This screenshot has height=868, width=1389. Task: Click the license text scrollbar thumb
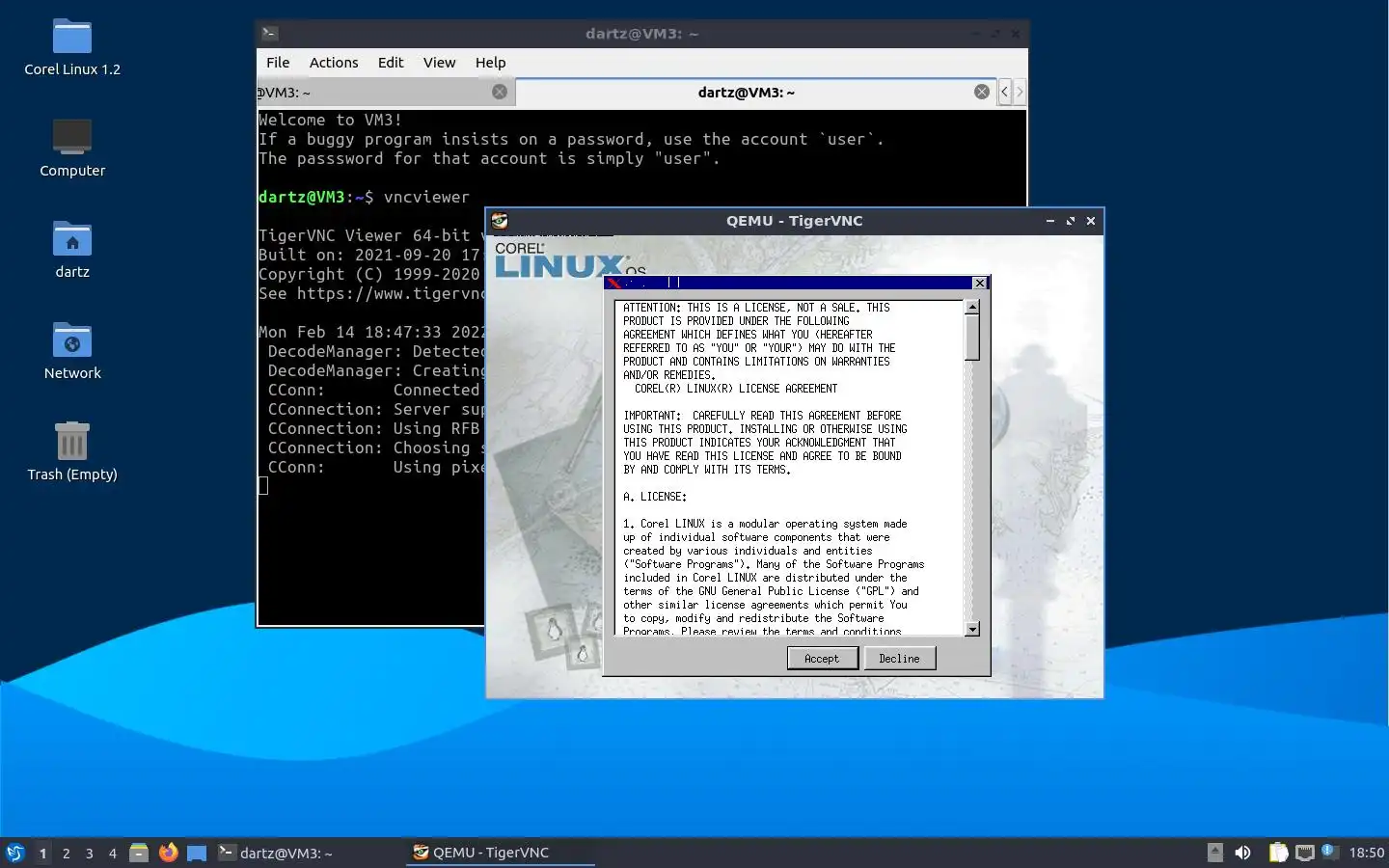972,338
